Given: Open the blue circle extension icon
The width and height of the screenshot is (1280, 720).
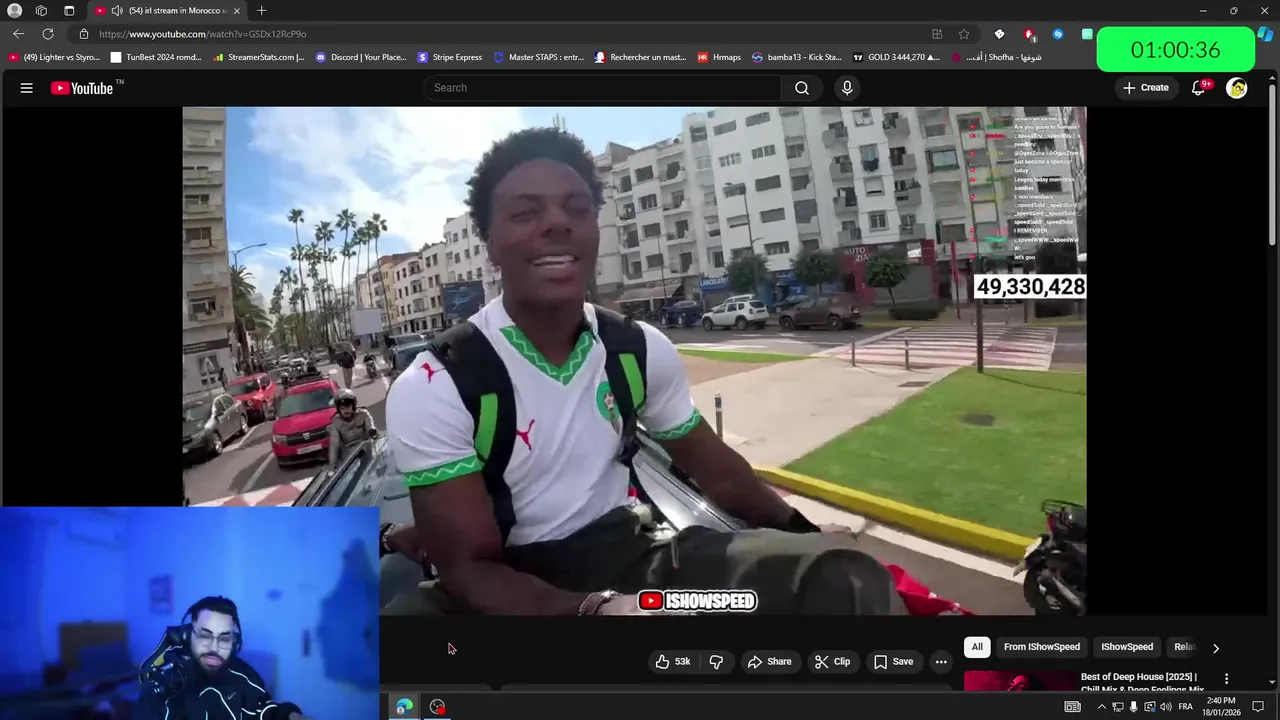Looking at the screenshot, I should point(1058,34).
